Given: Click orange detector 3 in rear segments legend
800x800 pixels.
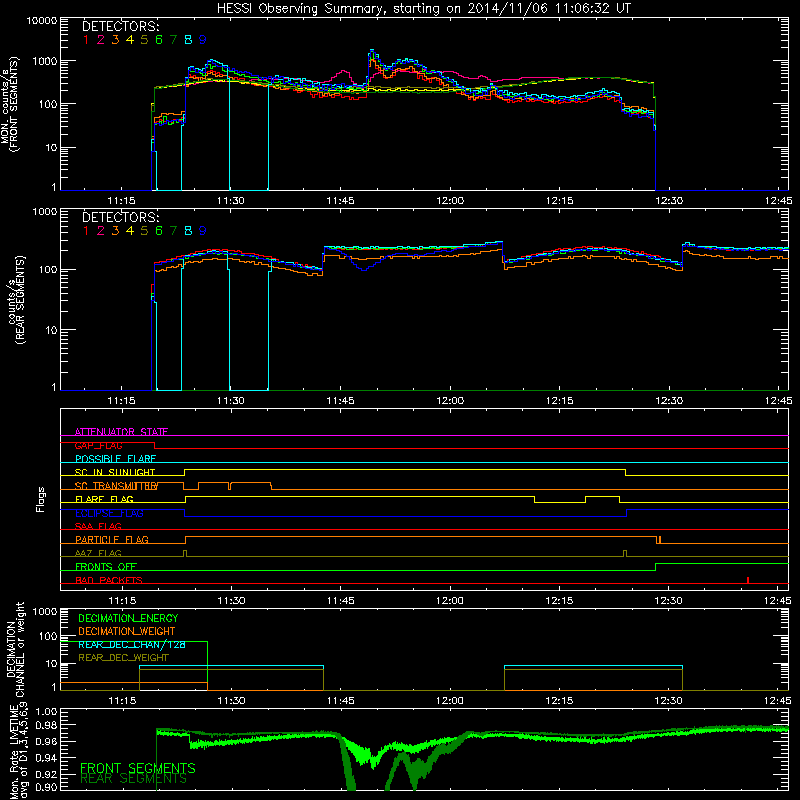Looking at the screenshot, I should click(115, 231).
